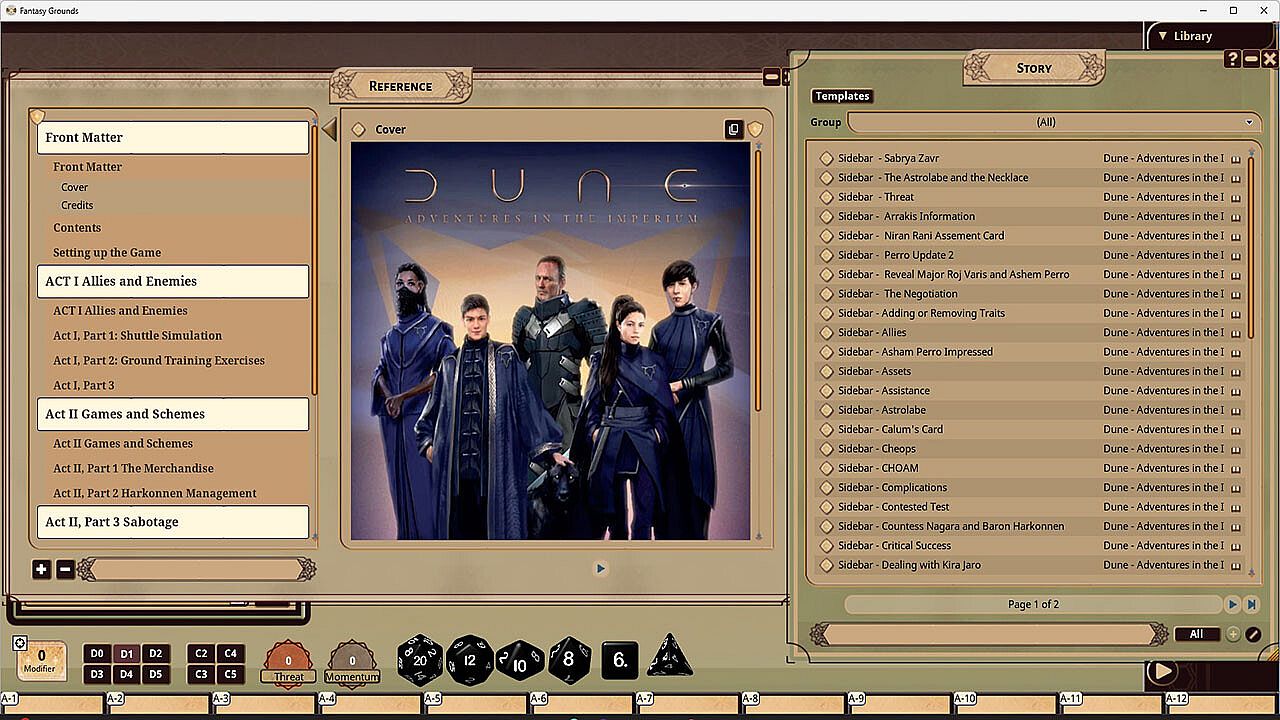Image resolution: width=1280 pixels, height=720 pixels.
Task: Click the Story search filter field
Action: tap(989, 634)
